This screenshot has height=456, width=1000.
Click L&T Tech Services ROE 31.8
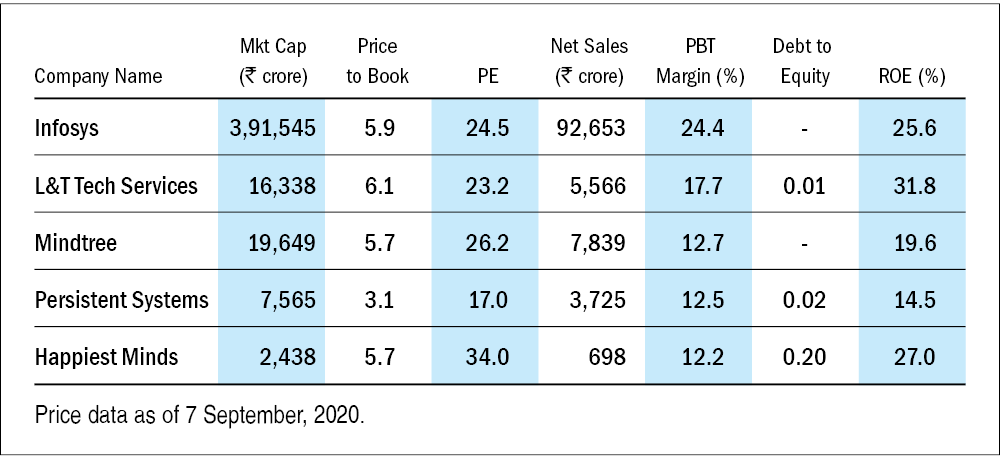pos(914,185)
